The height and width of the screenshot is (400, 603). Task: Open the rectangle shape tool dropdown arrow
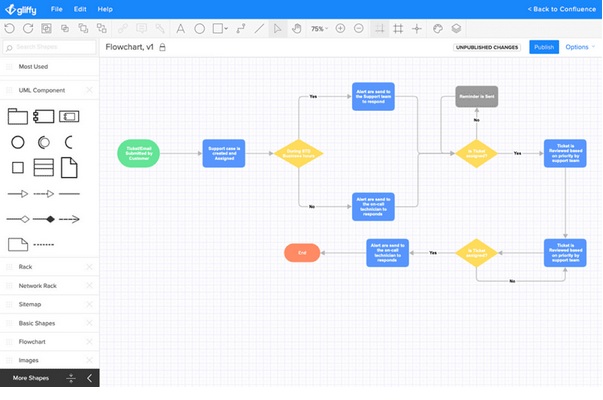(x=226, y=28)
